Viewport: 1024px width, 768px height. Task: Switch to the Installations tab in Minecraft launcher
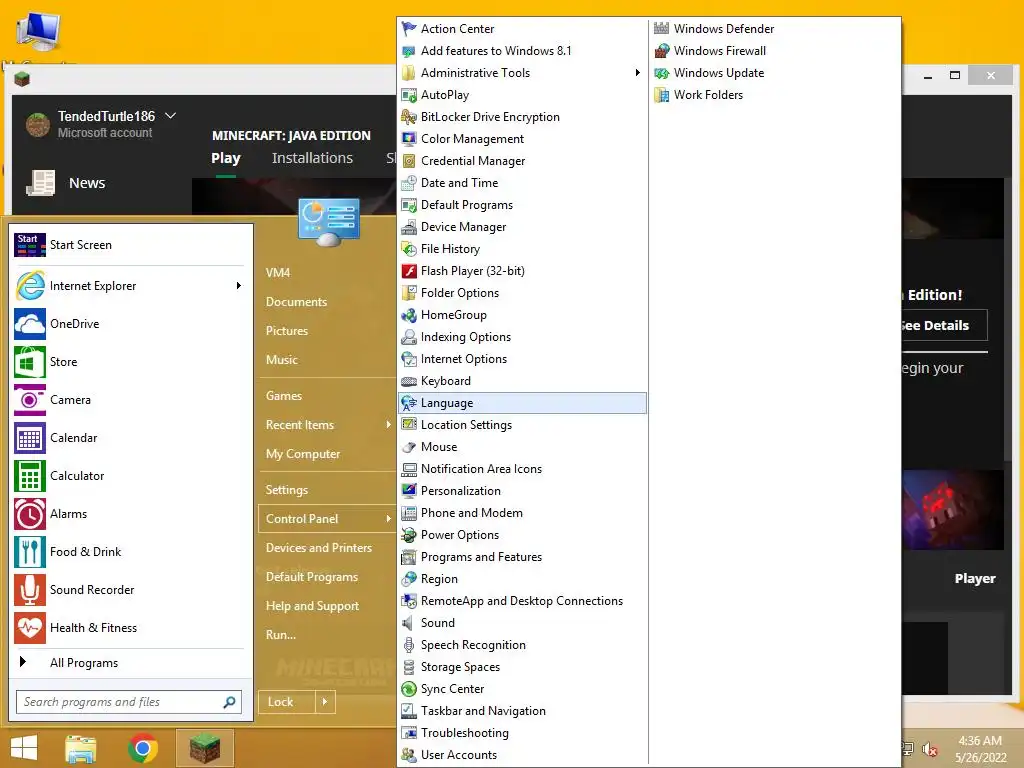click(312, 158)
